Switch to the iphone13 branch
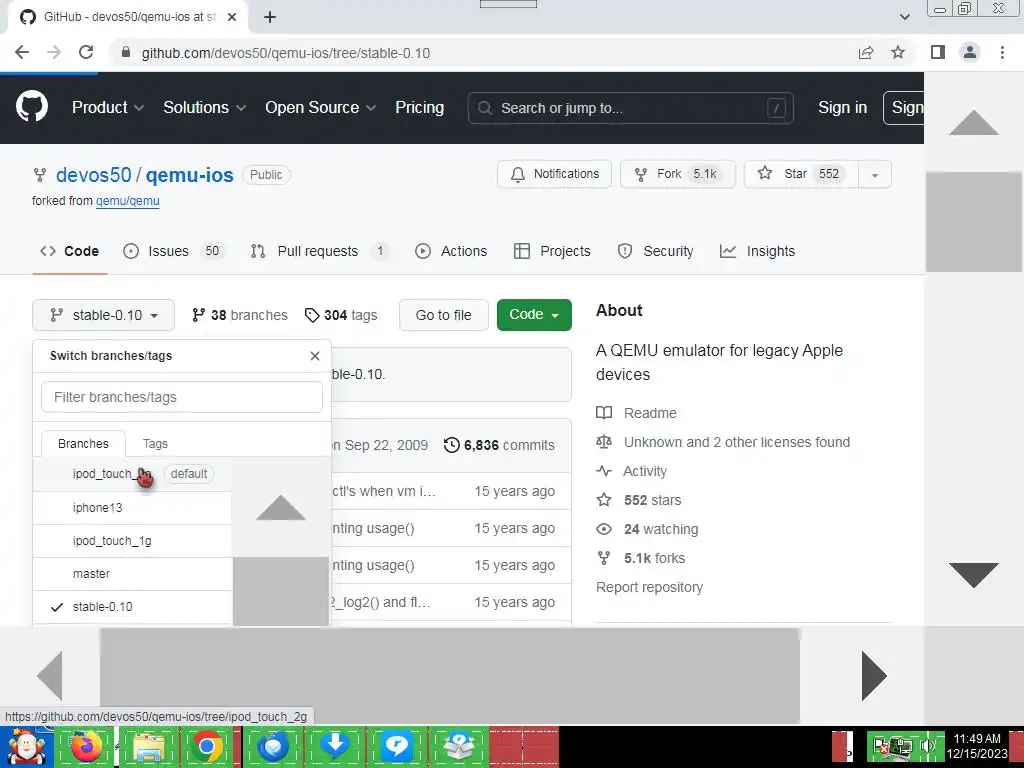This screenshot has height=768, width=1024. (133, 507)
